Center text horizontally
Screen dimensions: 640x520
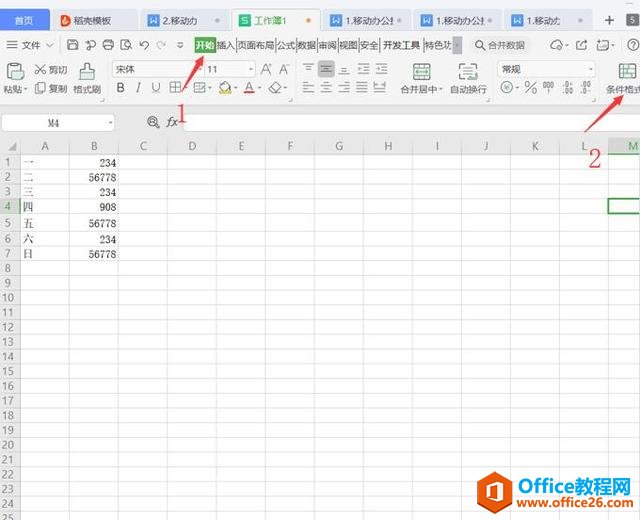click(326, 87)
